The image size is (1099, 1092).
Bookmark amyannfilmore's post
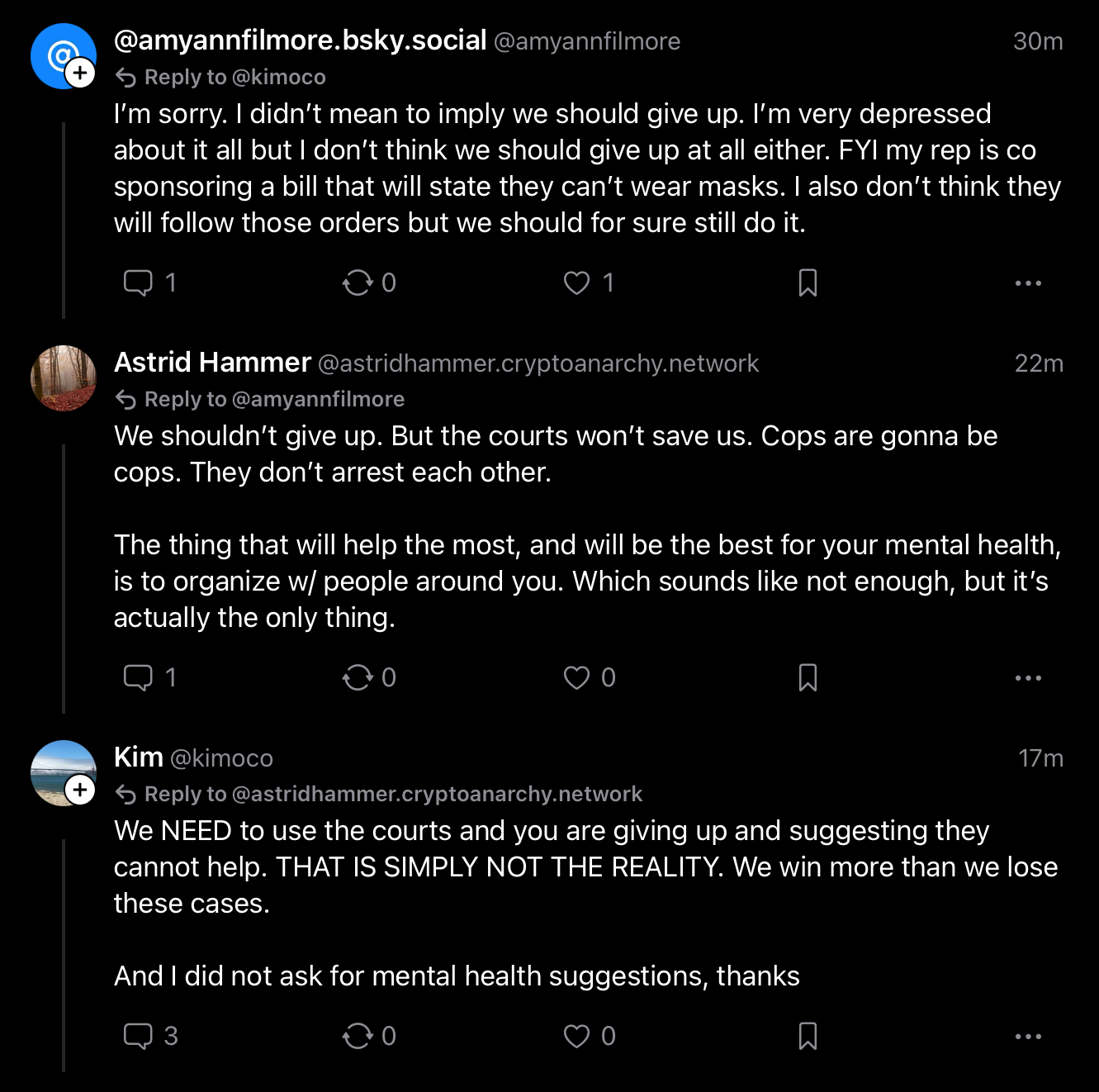(x=808, y=282)
